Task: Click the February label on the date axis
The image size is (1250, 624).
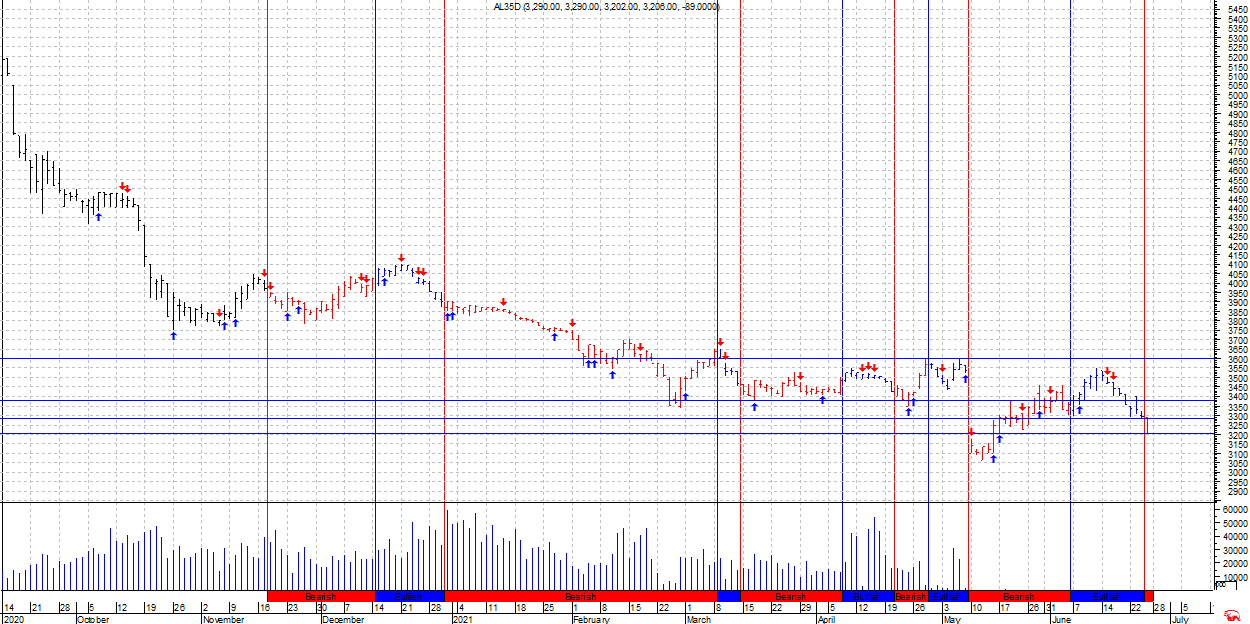Action: point(590,619)
